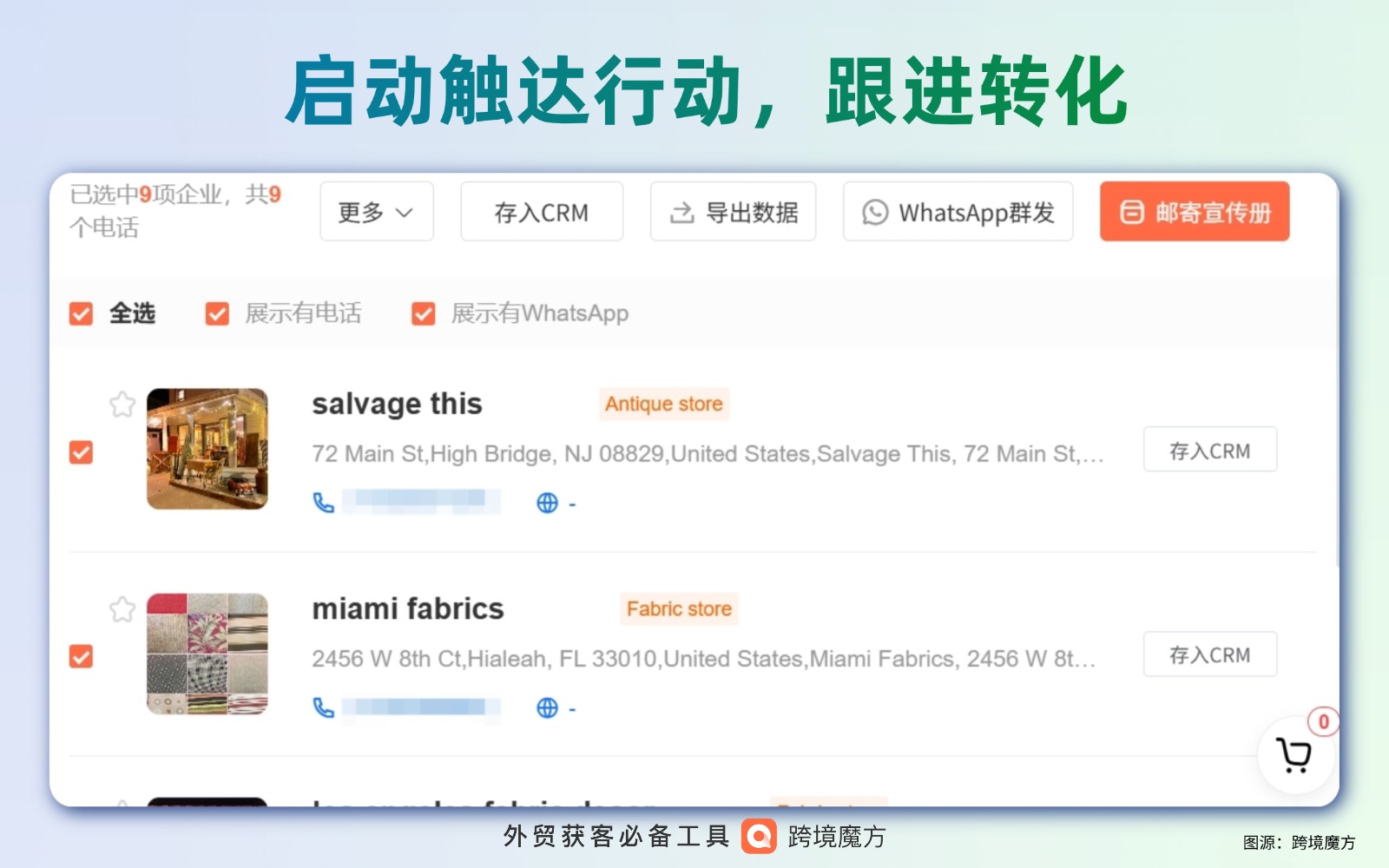This screenshot has height=868, width=1389.
Task: Click phone icon for miami fabrics
Action: [x=324, y=707]
